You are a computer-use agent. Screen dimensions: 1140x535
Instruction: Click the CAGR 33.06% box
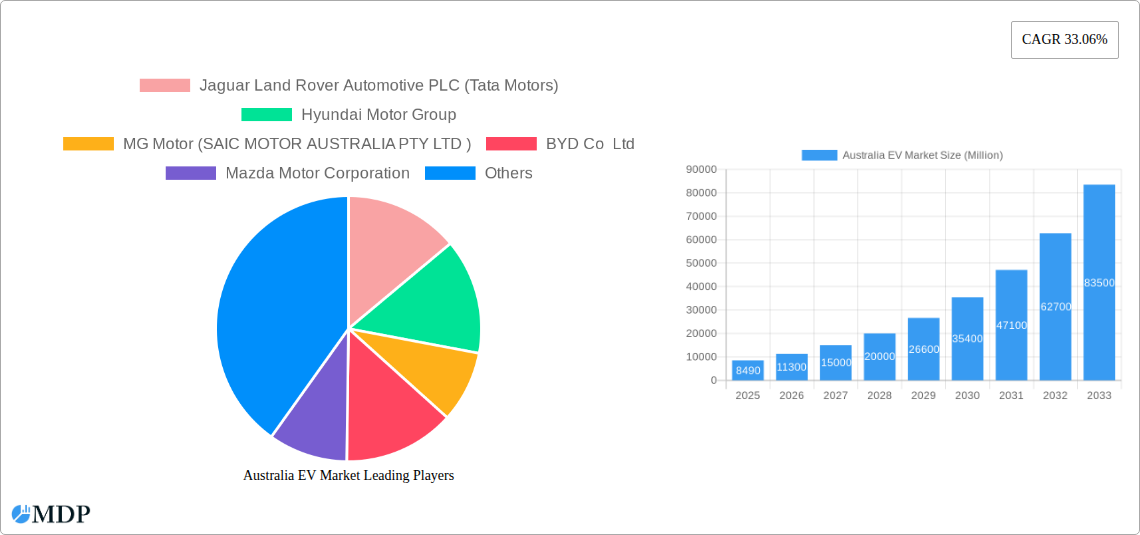[x=1064, y=40]
